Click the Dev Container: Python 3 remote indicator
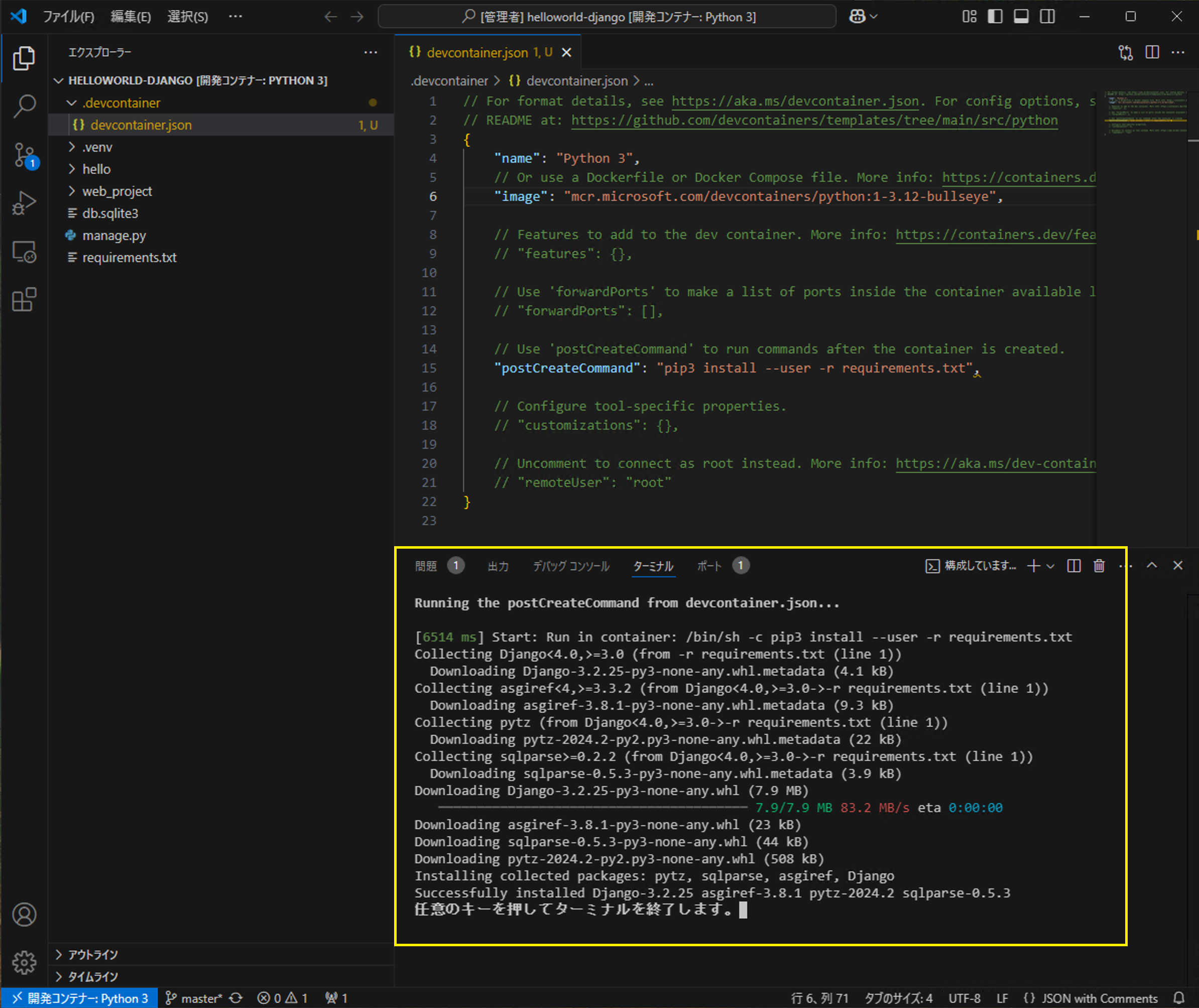1199x1008 pixels. (79, 998)
